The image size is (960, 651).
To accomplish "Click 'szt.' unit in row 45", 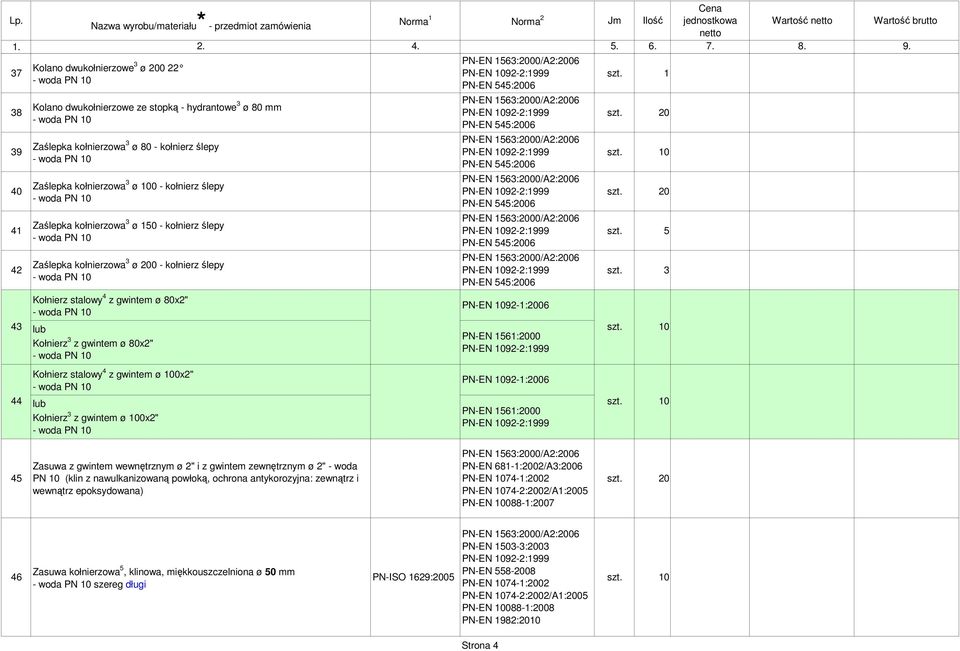I will [614, 478].
